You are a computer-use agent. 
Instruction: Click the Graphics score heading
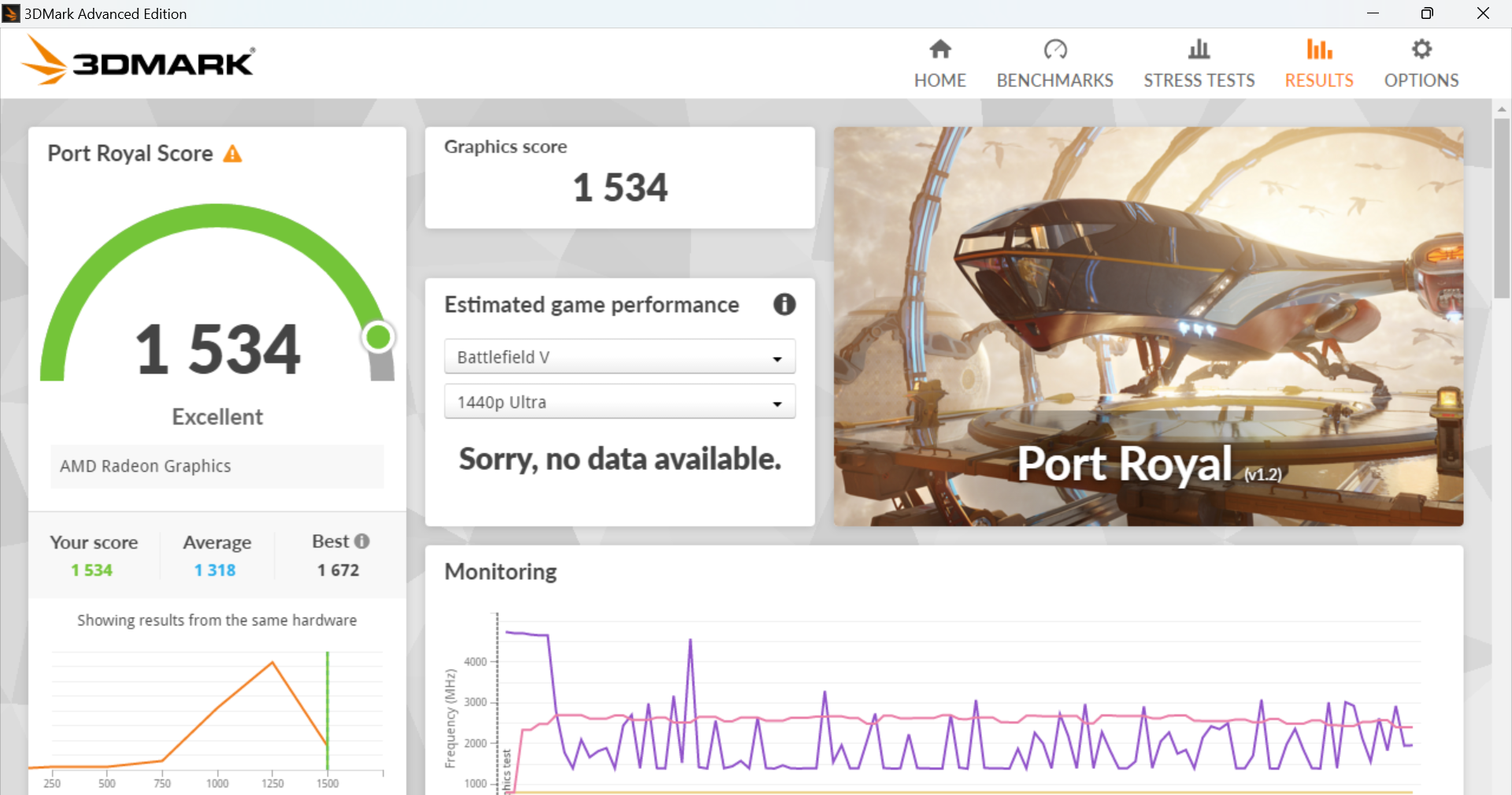506,147
